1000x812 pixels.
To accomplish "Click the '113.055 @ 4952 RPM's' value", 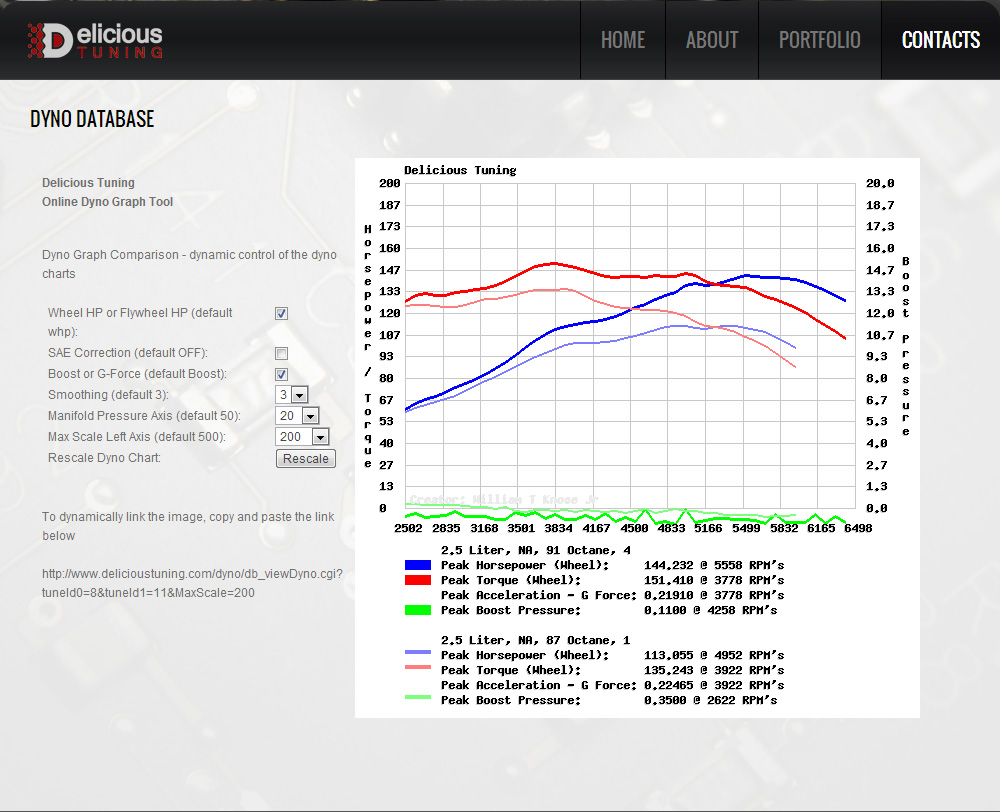I will pyautogui.click(x=714, y=655).
